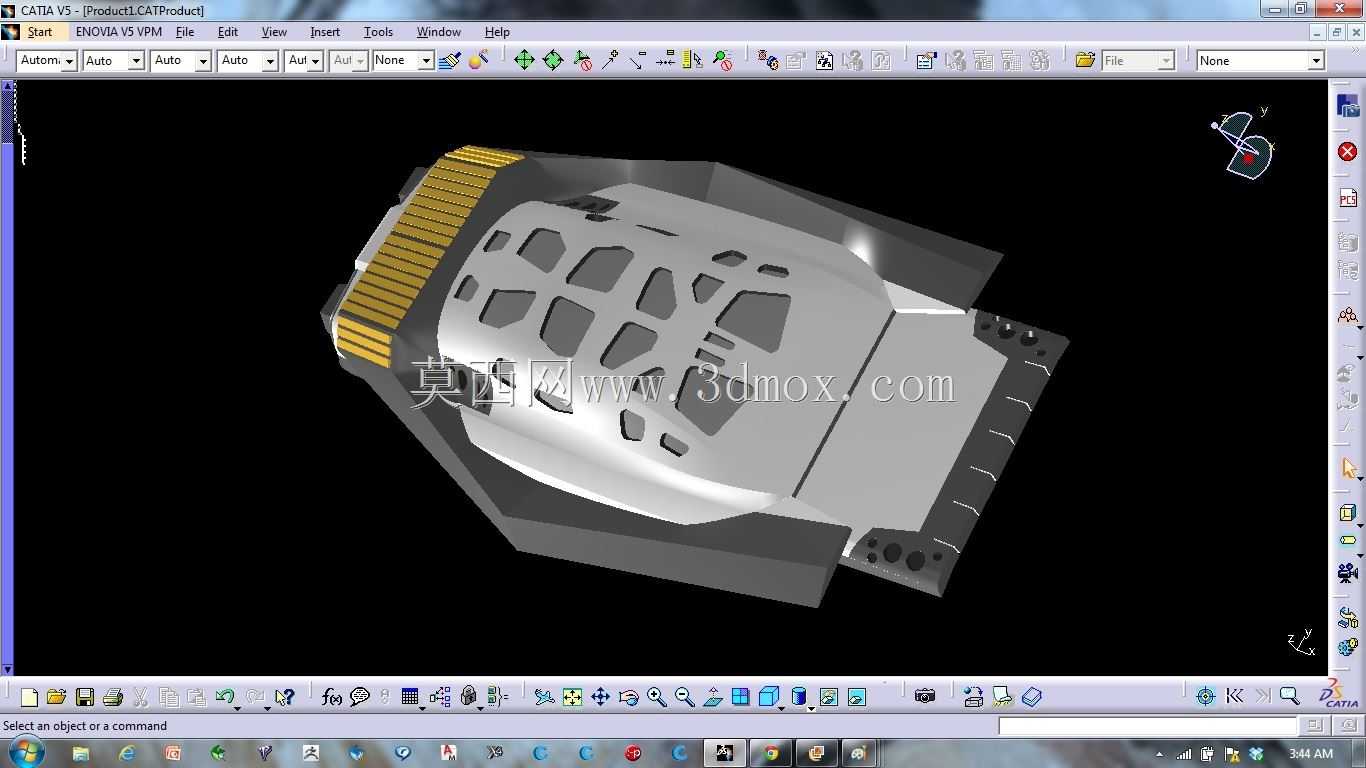
Task: Open Chrome from the taskbar
Action: [x=771, y=753]
